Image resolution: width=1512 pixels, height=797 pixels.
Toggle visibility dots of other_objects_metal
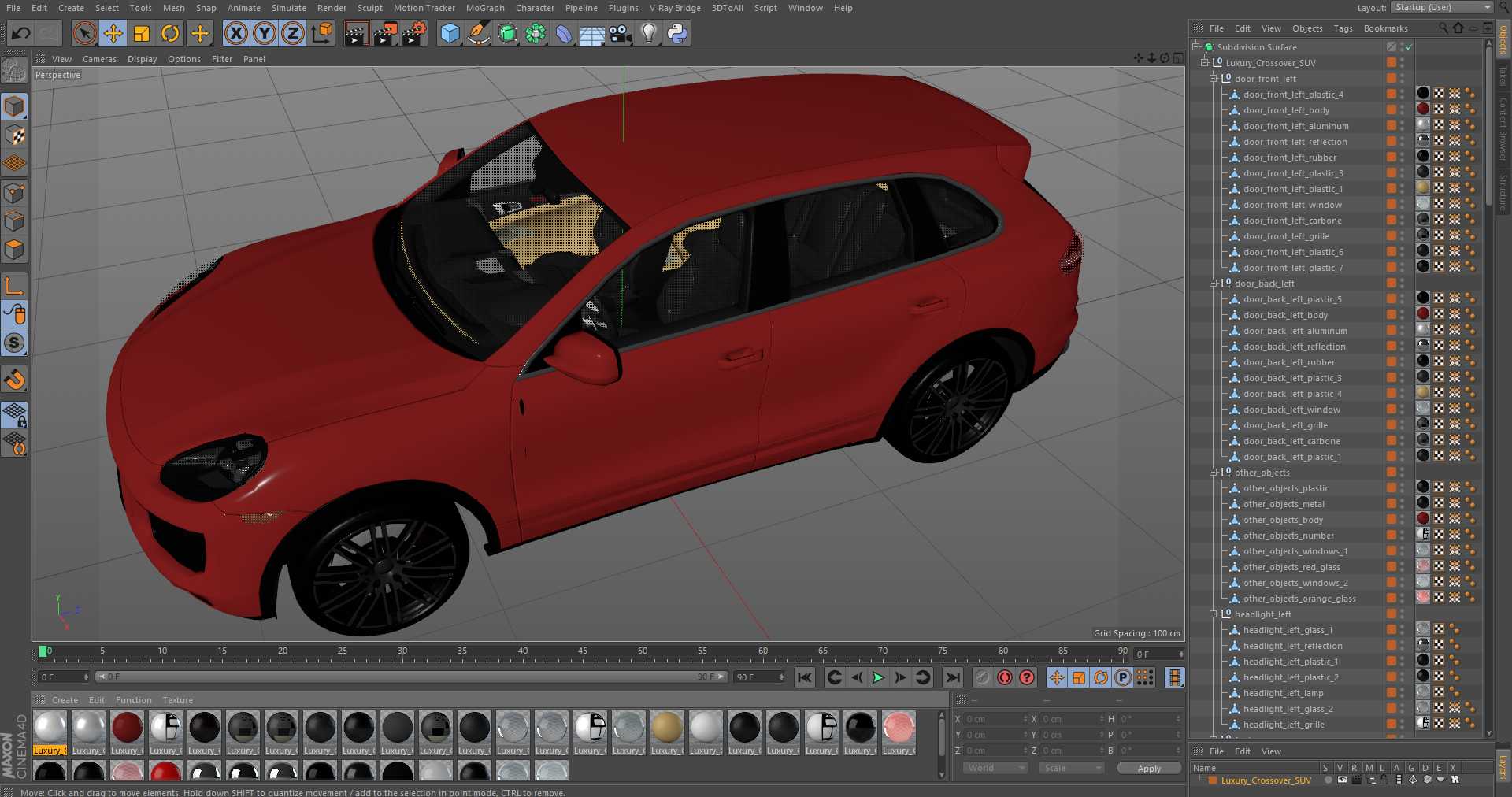pos(1403,504)
